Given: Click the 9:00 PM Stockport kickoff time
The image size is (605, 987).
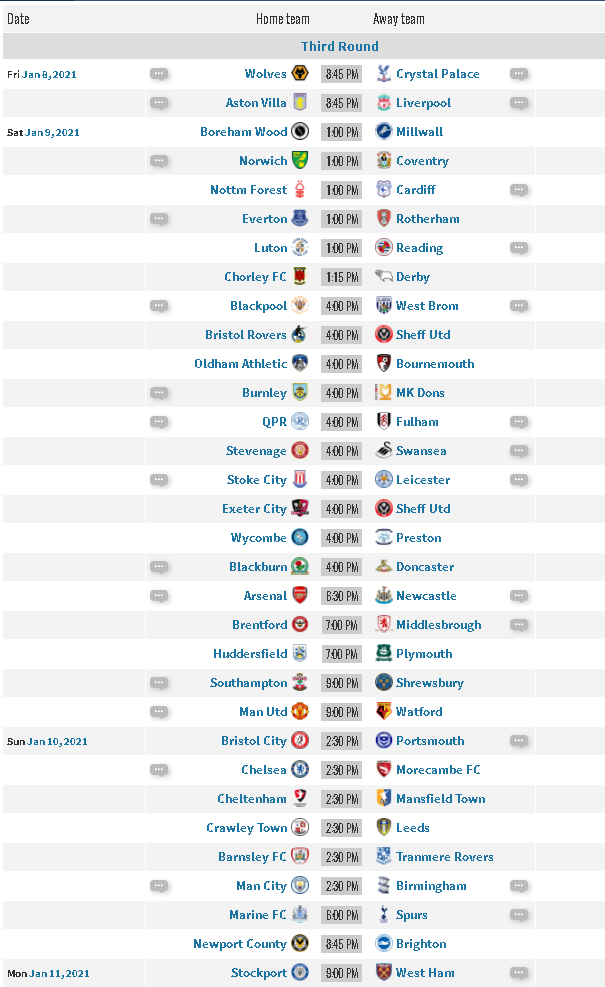Looking at the screenshot, I should click(342, 973).
